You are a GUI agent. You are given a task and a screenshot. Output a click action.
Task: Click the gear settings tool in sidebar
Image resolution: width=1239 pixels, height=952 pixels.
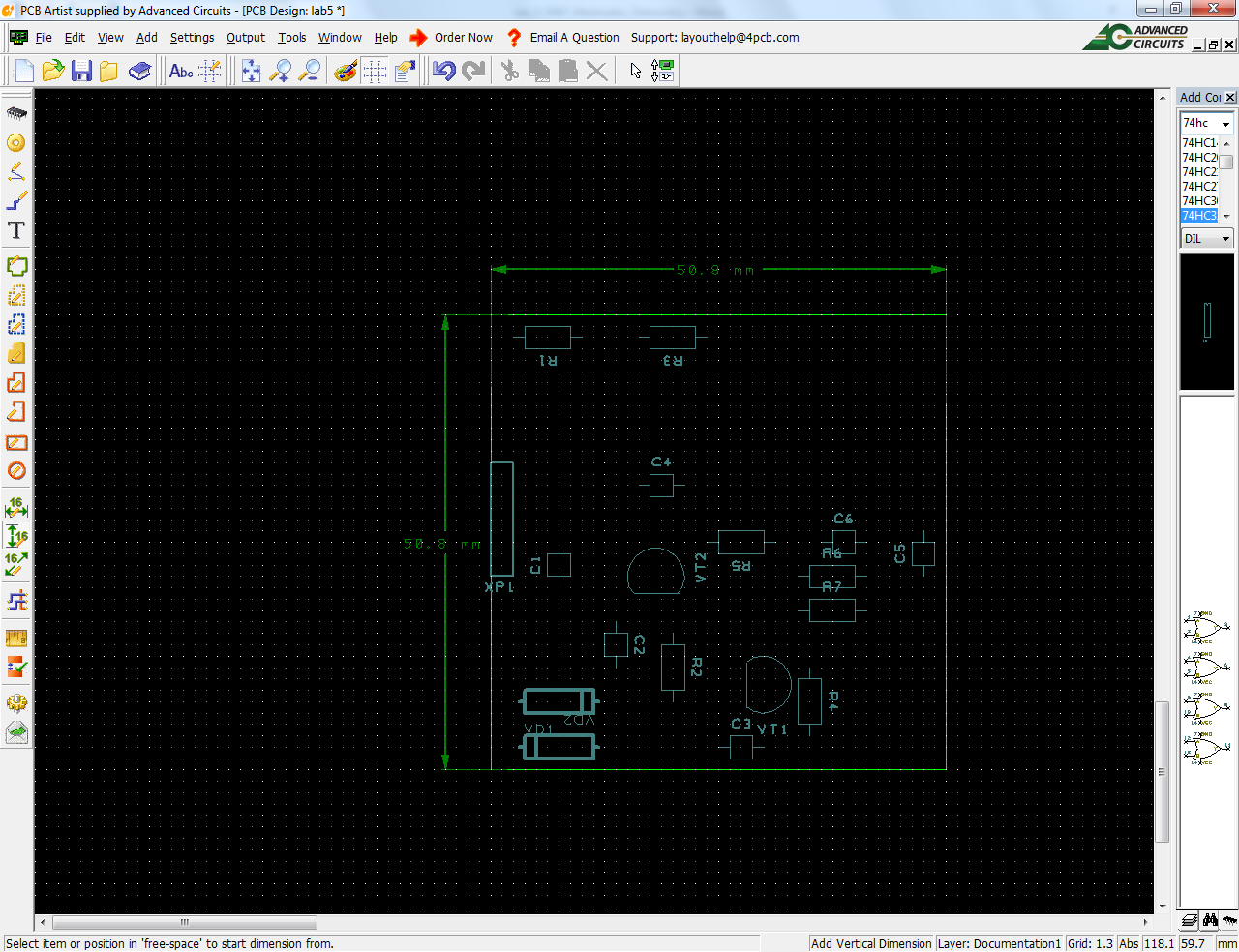point(16,703)
